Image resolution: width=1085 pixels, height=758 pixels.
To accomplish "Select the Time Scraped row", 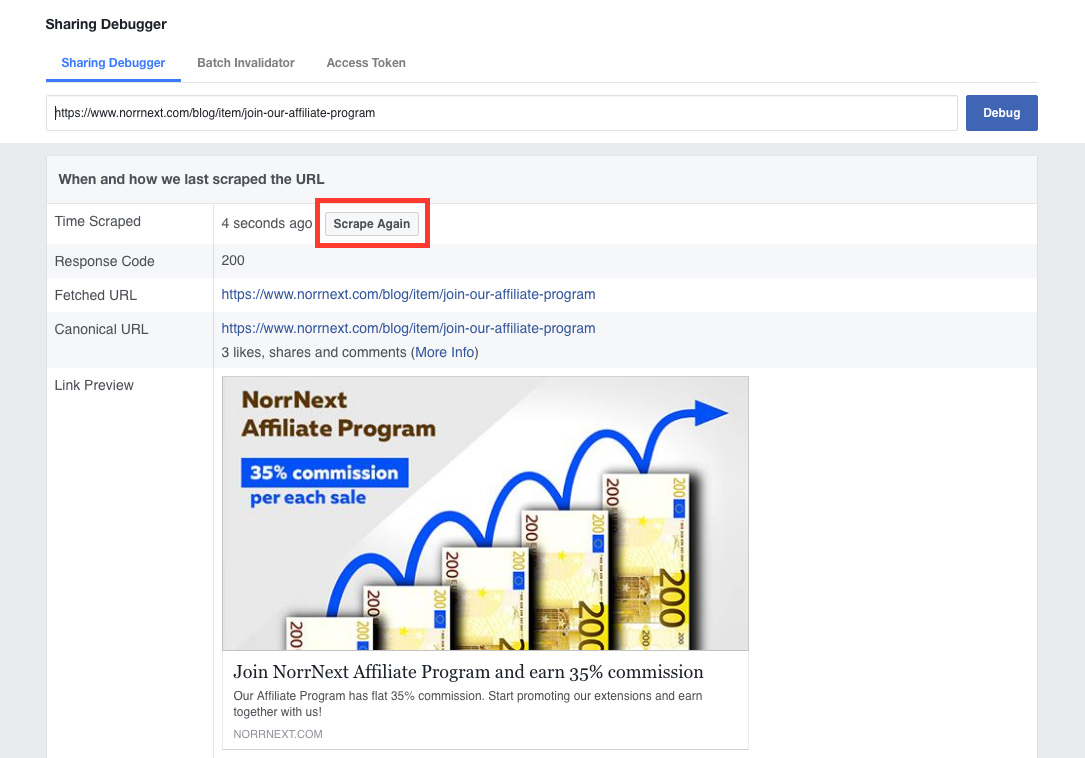I will (97, 221).
